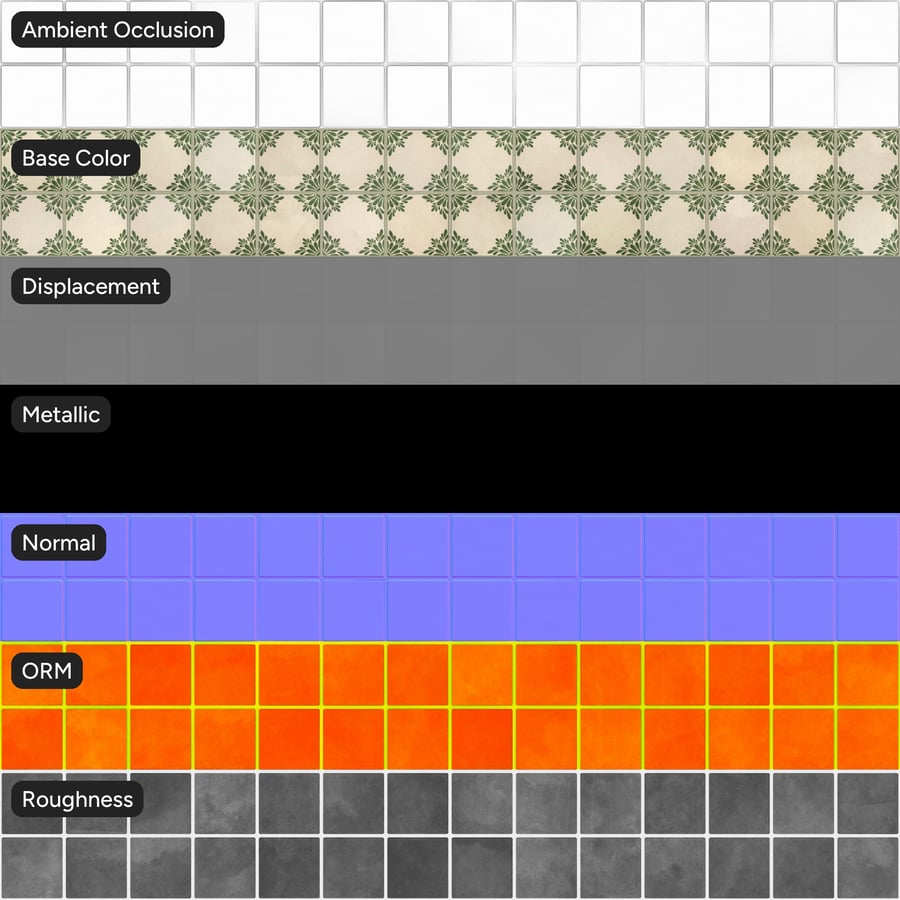Open the Ambient Occlusion texture strip
The width and height of the screenshot is (900, 900).
pyautogui.click(x=450, y=64)
